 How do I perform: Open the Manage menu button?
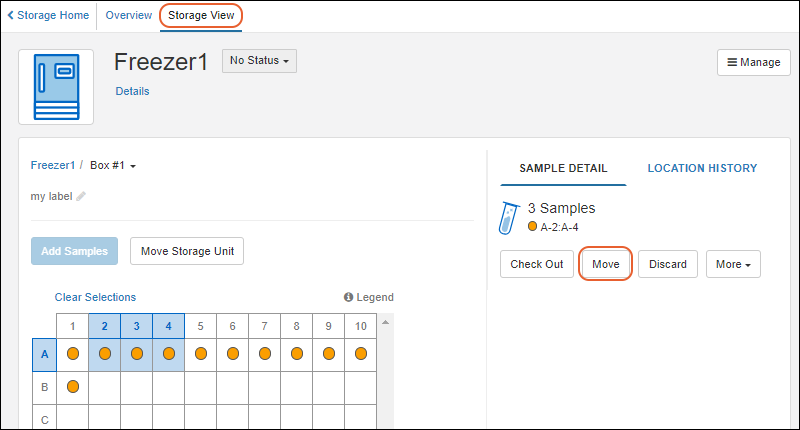753,62
